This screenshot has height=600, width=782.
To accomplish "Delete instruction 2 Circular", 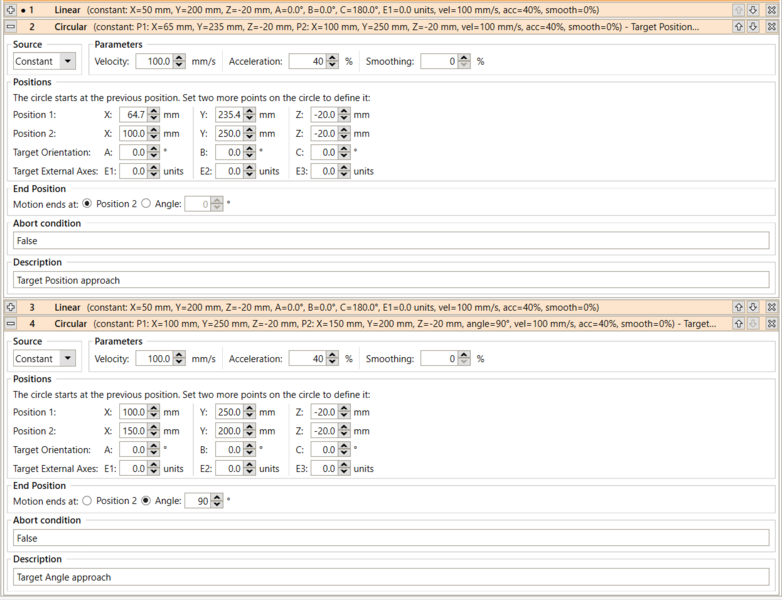I will [771, 27].
